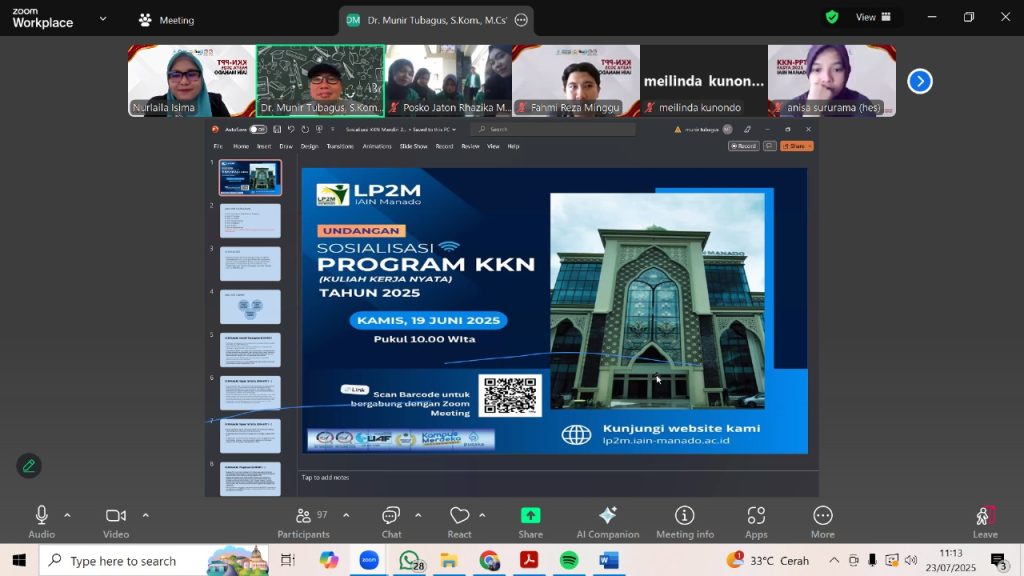Expand audio options arrow beside Audio
Viewport: 1024px width, 576px height.
68,515
